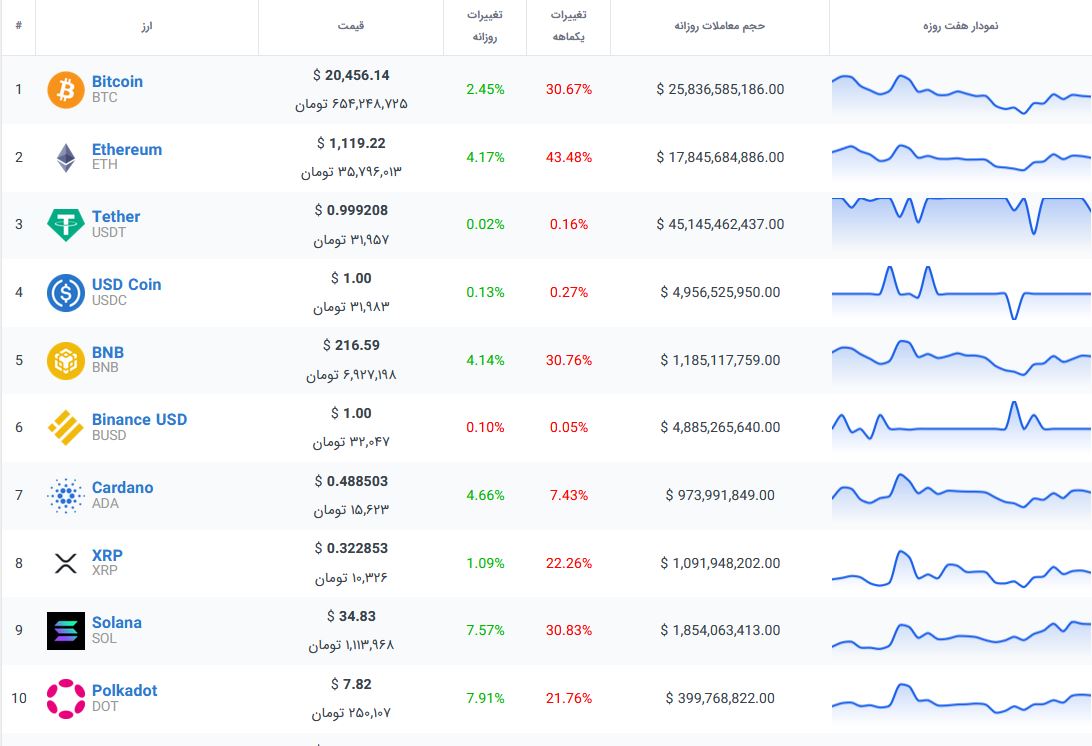The width and height of the screenshot is (1092, 746).
Task: Sort by the تغییرات یکماهه column header
Action: point(568,26)
